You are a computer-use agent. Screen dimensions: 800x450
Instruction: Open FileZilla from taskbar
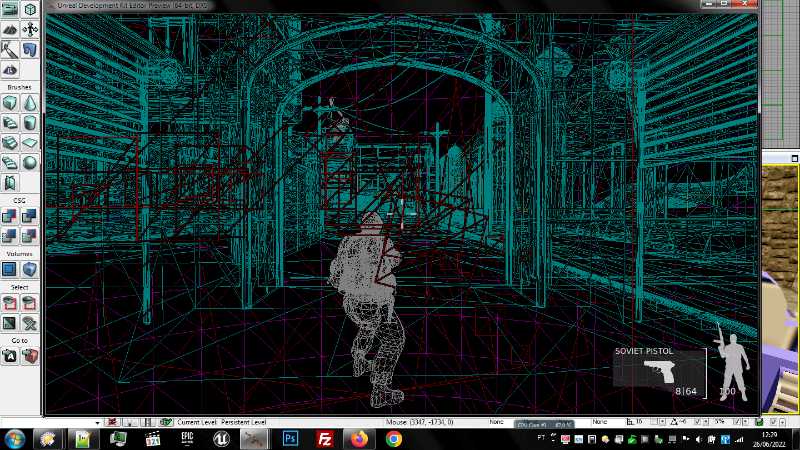(325, 439)
